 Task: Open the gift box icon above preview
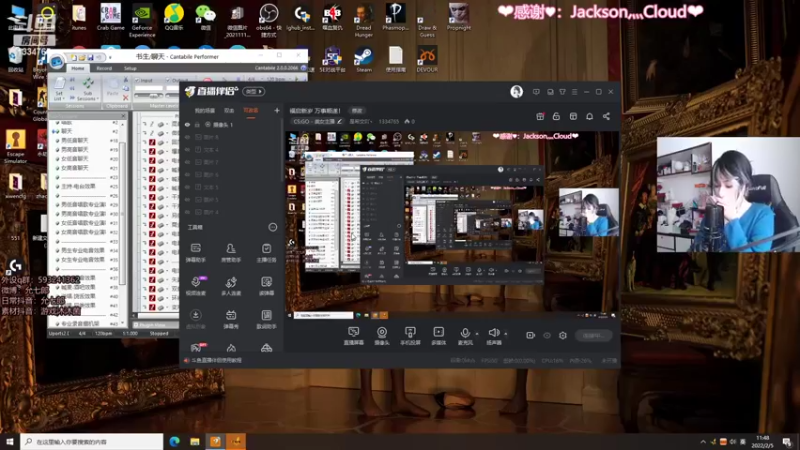tap(540, 116)
